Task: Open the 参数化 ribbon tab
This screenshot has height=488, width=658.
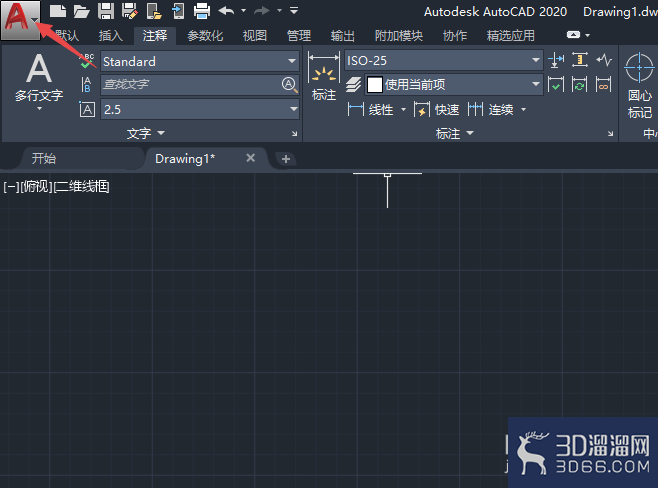Action: (x=205, y=36)
